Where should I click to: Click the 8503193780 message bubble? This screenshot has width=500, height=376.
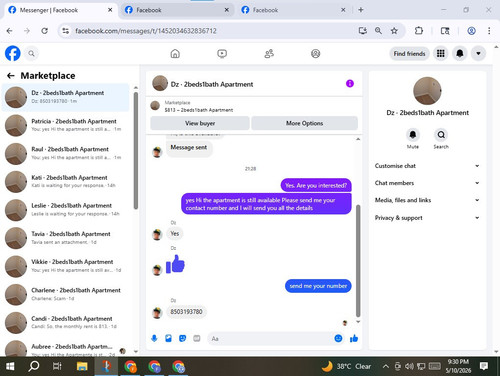(186, 312)
